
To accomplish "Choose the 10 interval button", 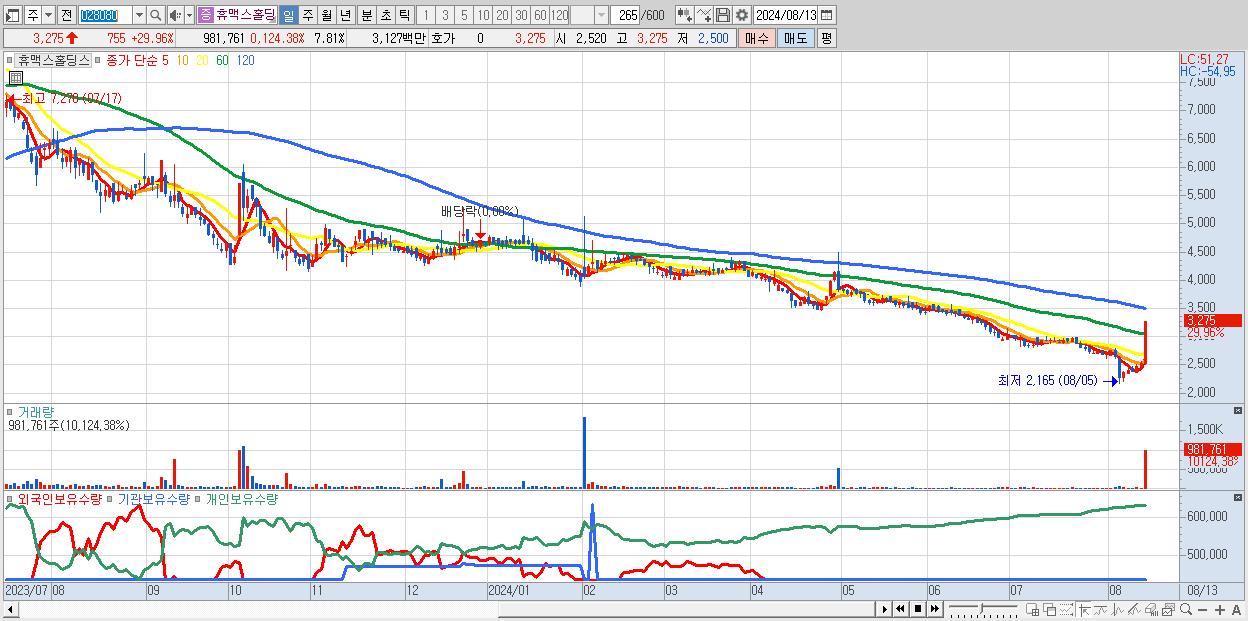I will (x=482, y=15).
